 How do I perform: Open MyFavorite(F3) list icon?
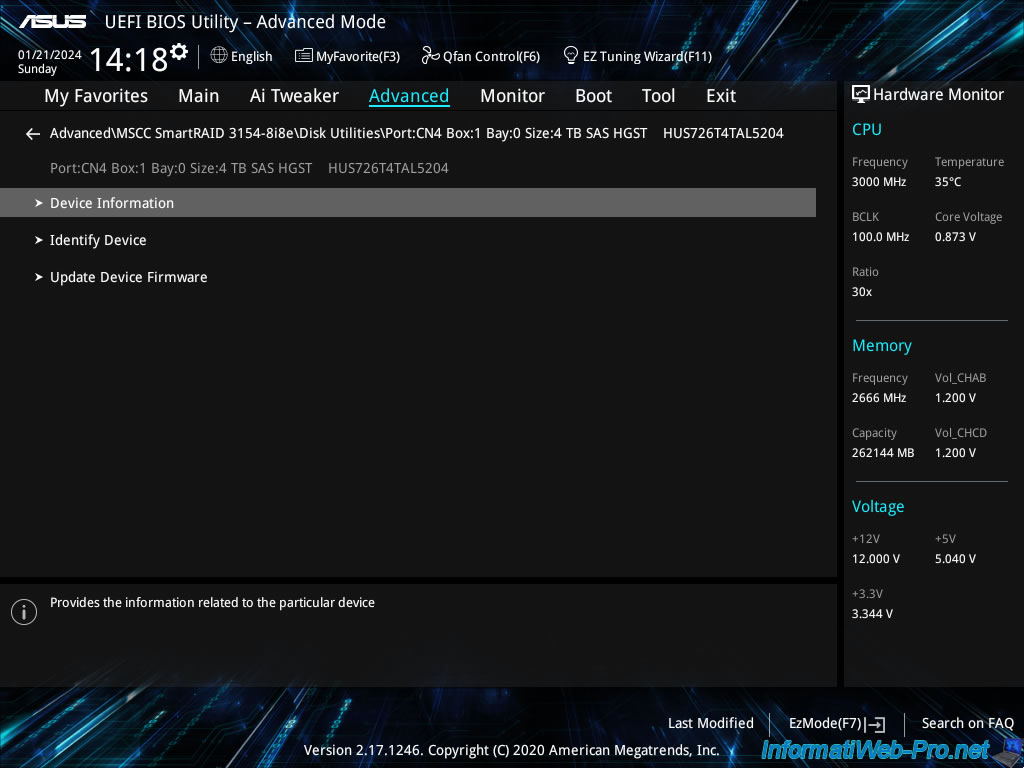coord(303,56)
